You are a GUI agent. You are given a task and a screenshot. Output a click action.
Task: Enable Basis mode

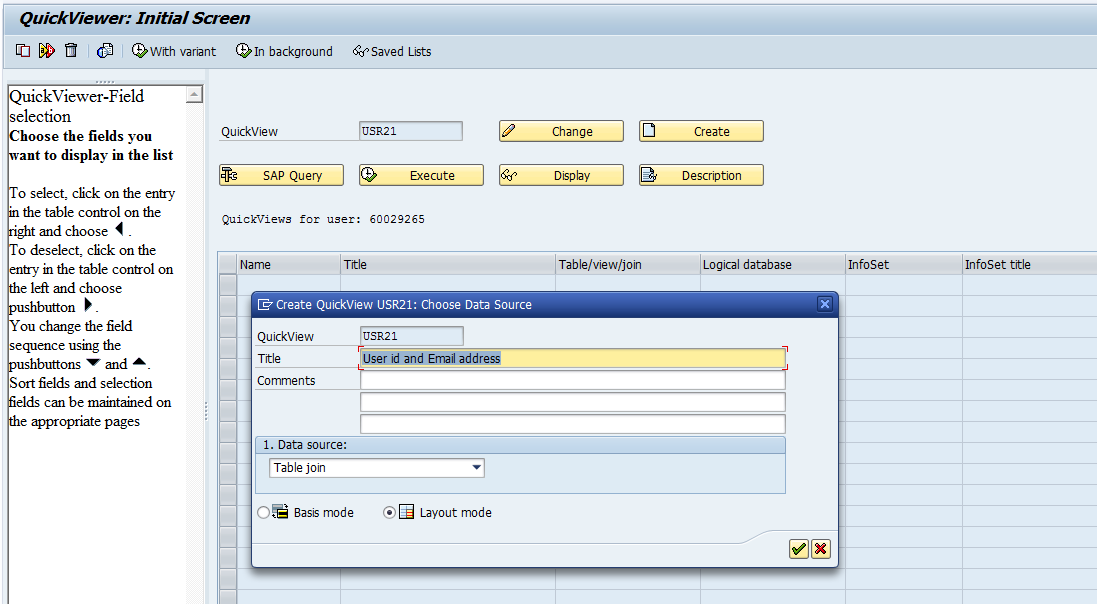[263, 512]
